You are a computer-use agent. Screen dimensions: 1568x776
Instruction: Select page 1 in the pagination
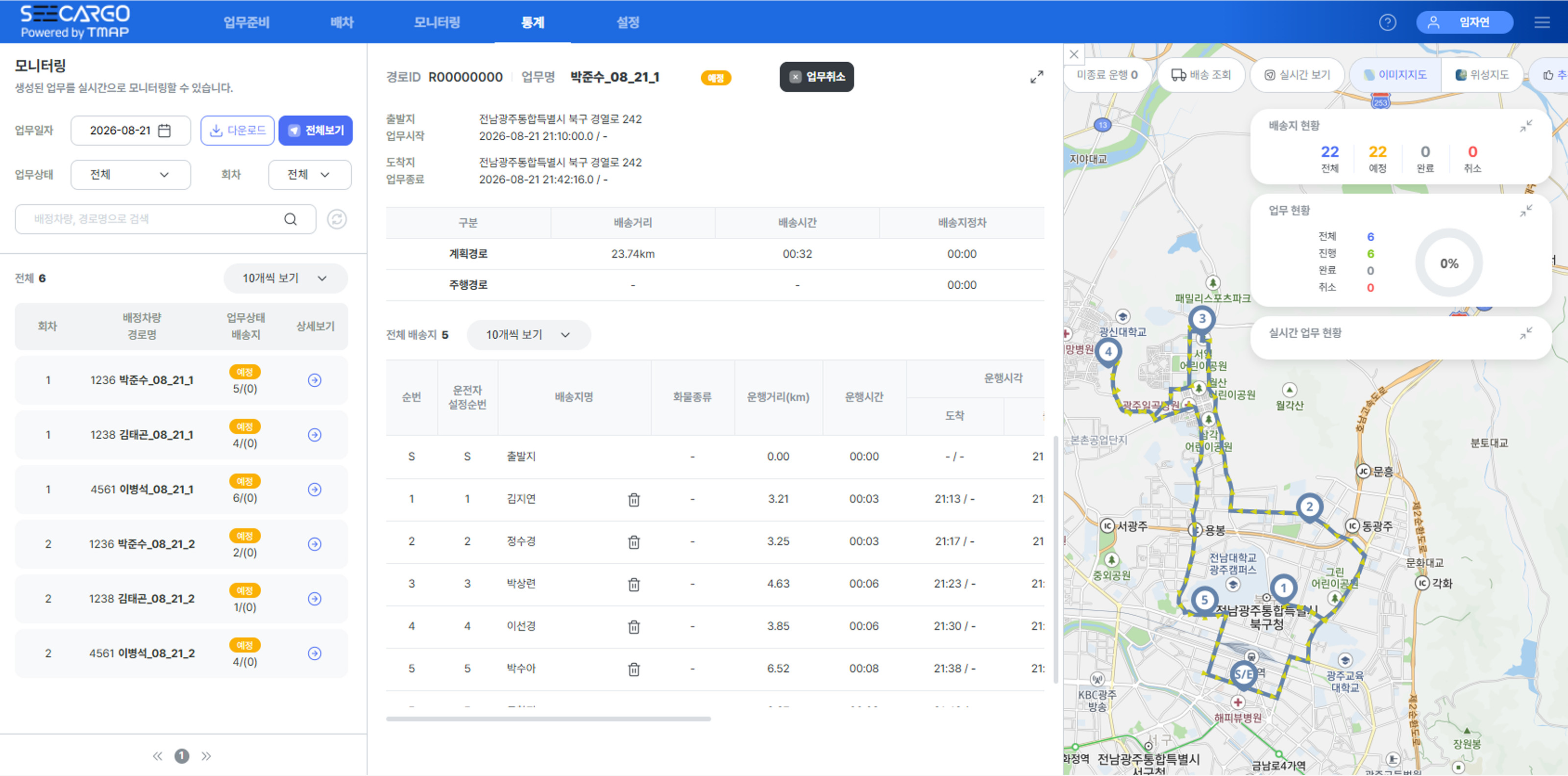click(x=181, y=756)
